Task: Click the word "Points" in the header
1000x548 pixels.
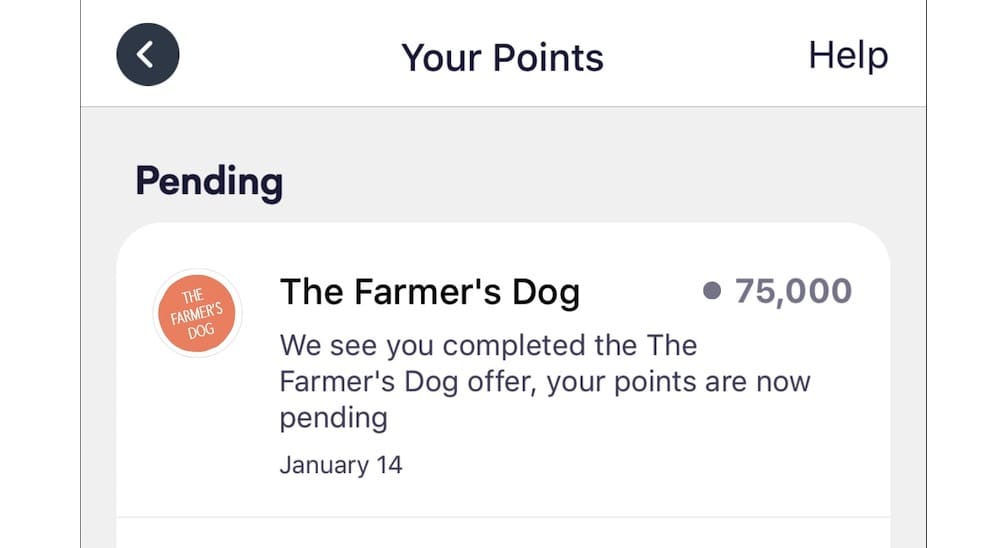Action: (x=549, y=57)
